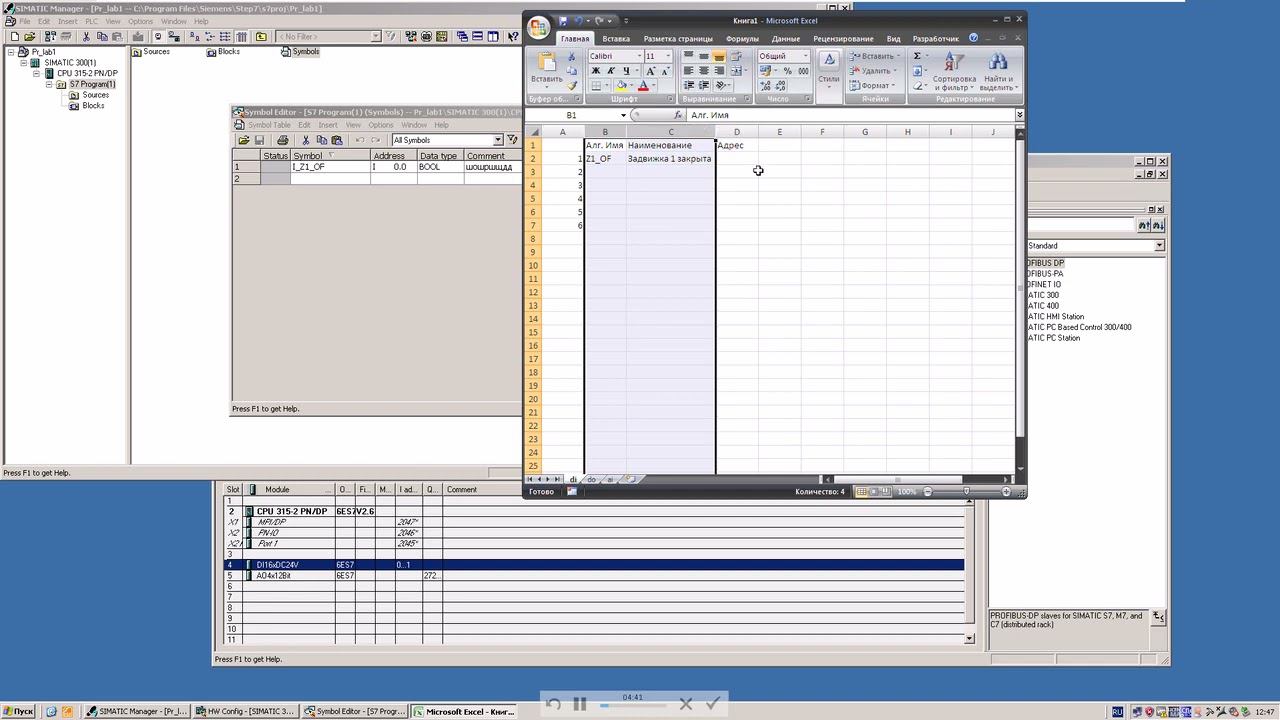Switch to Вставка ribbon tab

(x=616, y=39)
